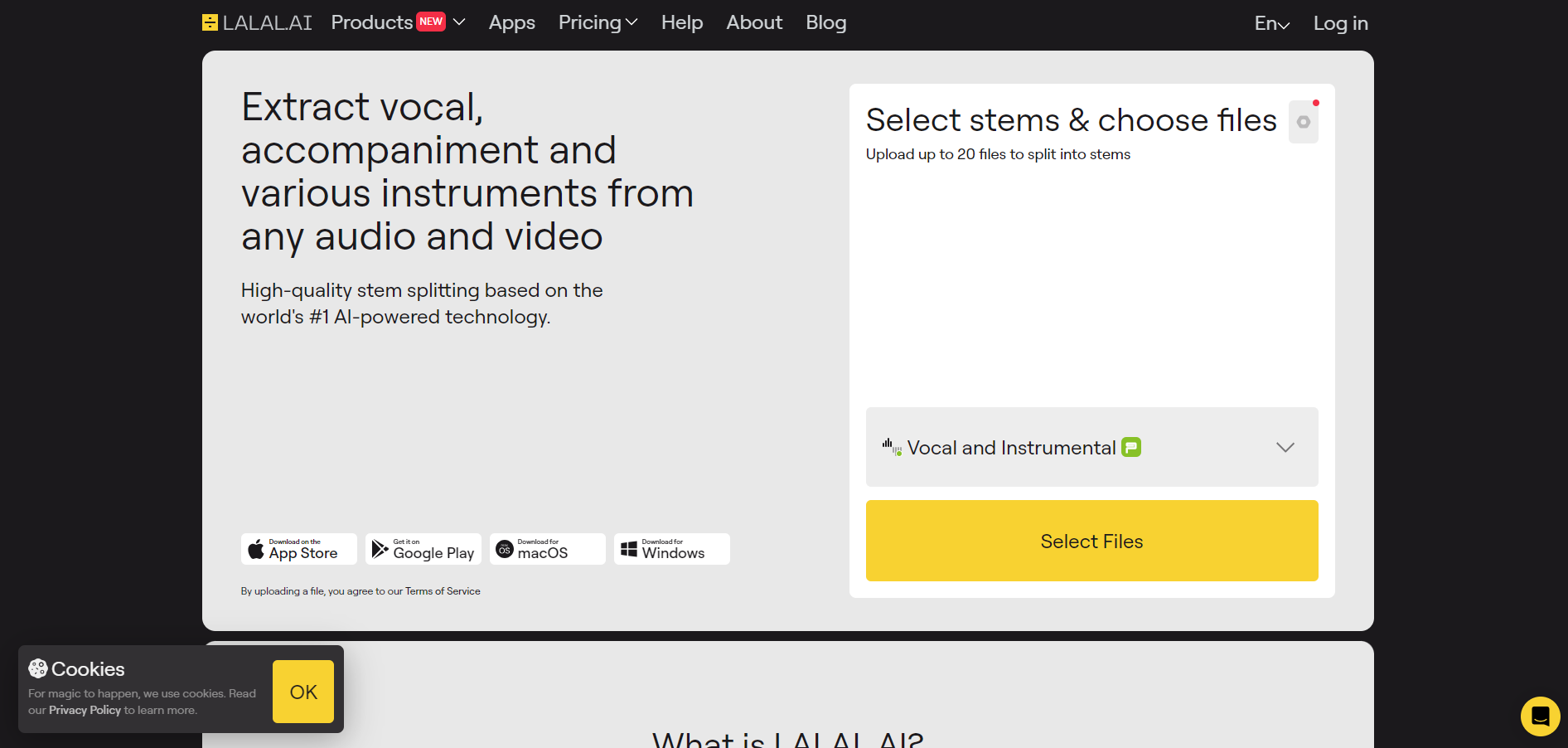Click the Windows download badge
1568x748 pixels.
point(672,549)
